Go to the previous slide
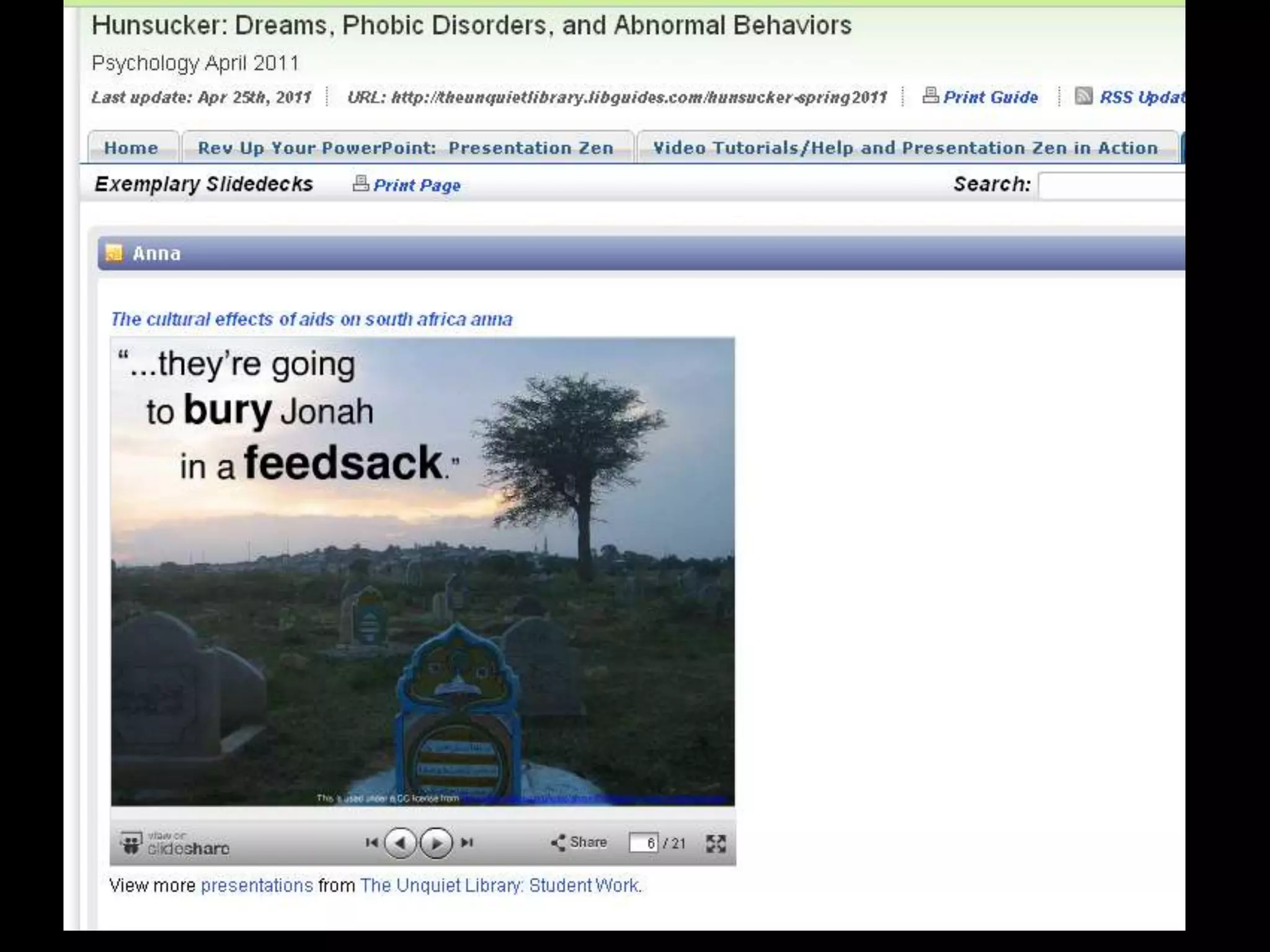 tap(400, 843)
